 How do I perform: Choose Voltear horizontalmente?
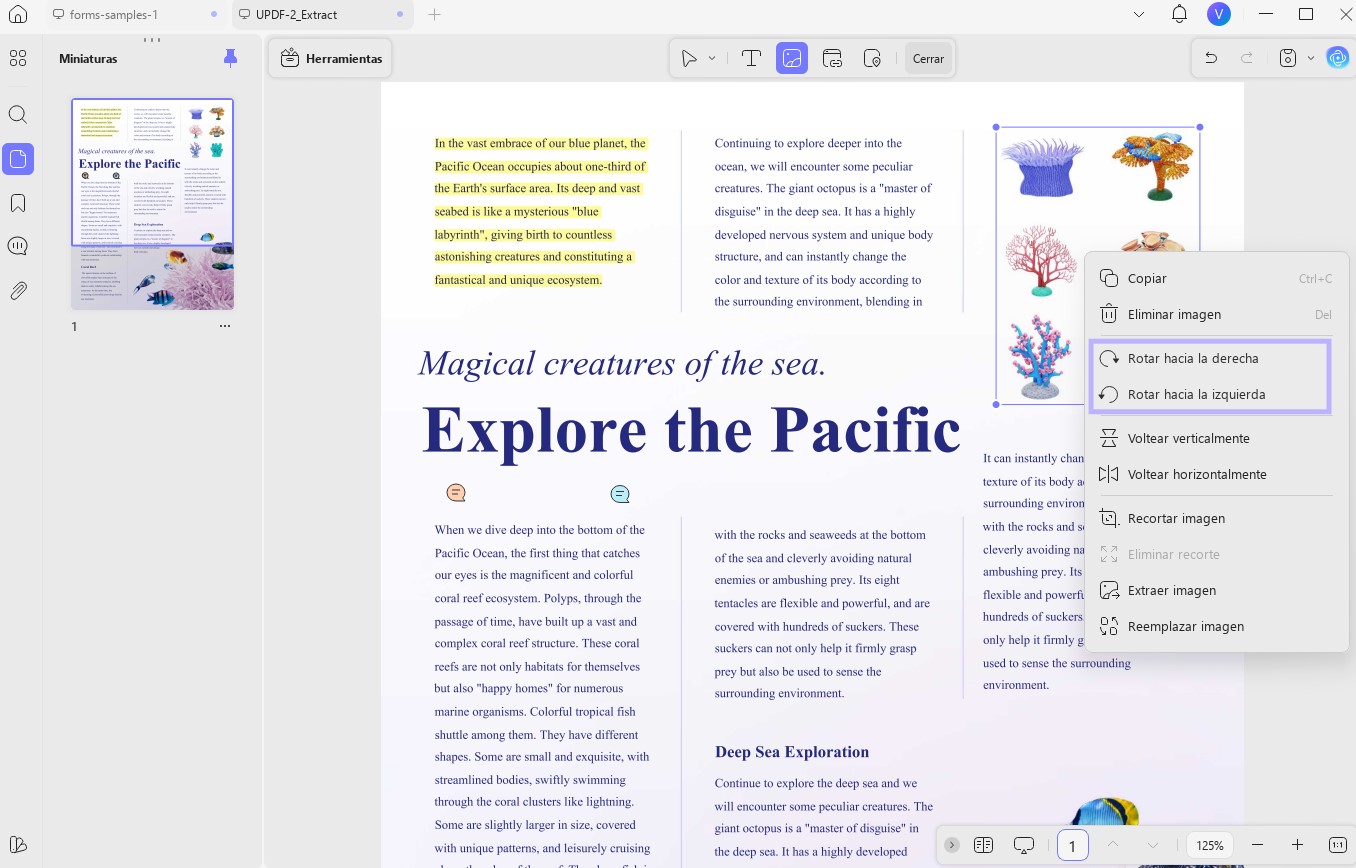tap(1216, 475)
